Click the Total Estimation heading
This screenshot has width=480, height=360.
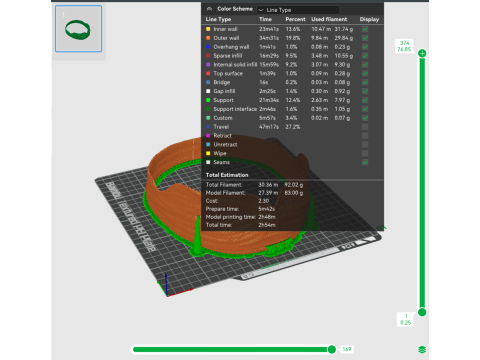pyautogui.click(x=227, y=175)
